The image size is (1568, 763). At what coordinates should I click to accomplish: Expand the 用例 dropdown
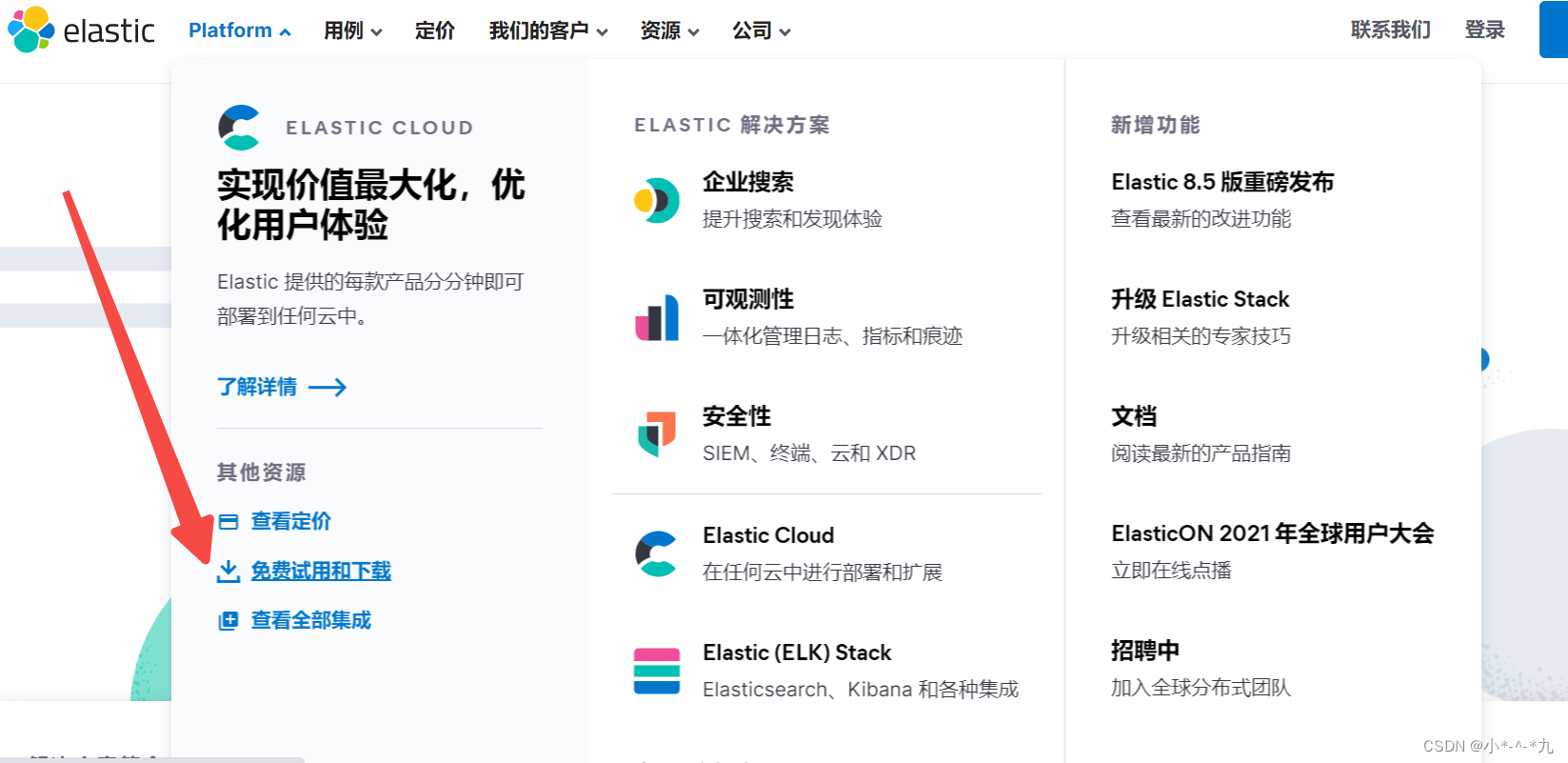click(x=352, y=30)
